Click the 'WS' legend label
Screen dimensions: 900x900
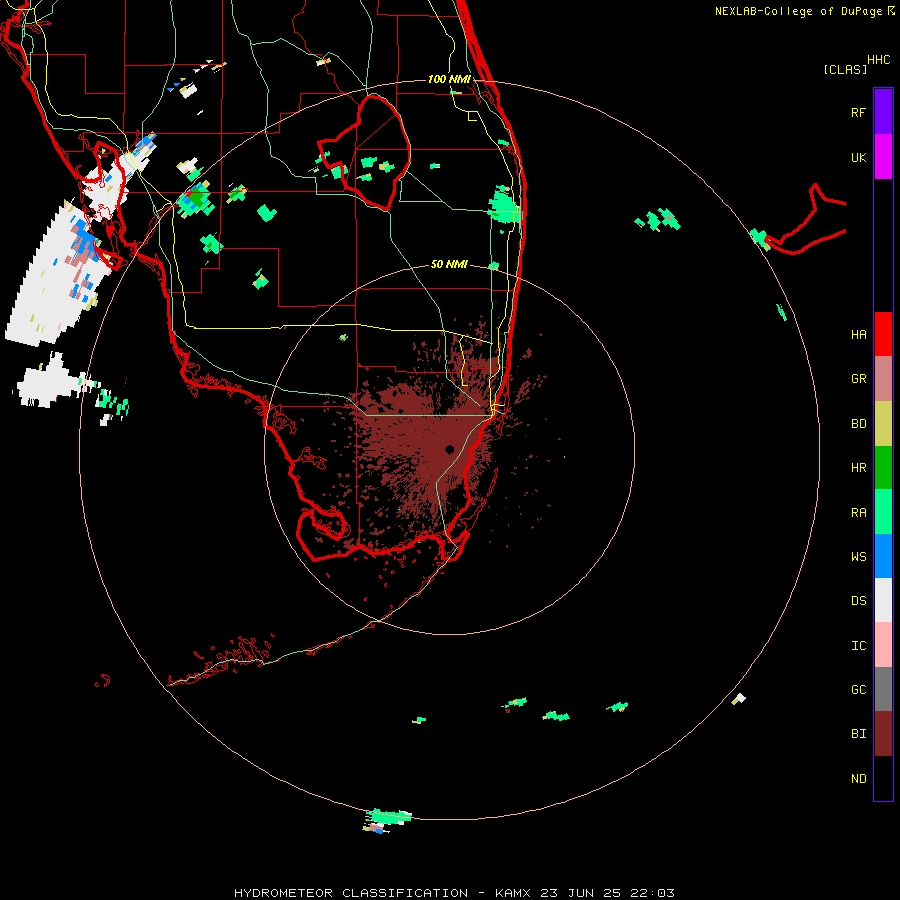tap(858, 557)
